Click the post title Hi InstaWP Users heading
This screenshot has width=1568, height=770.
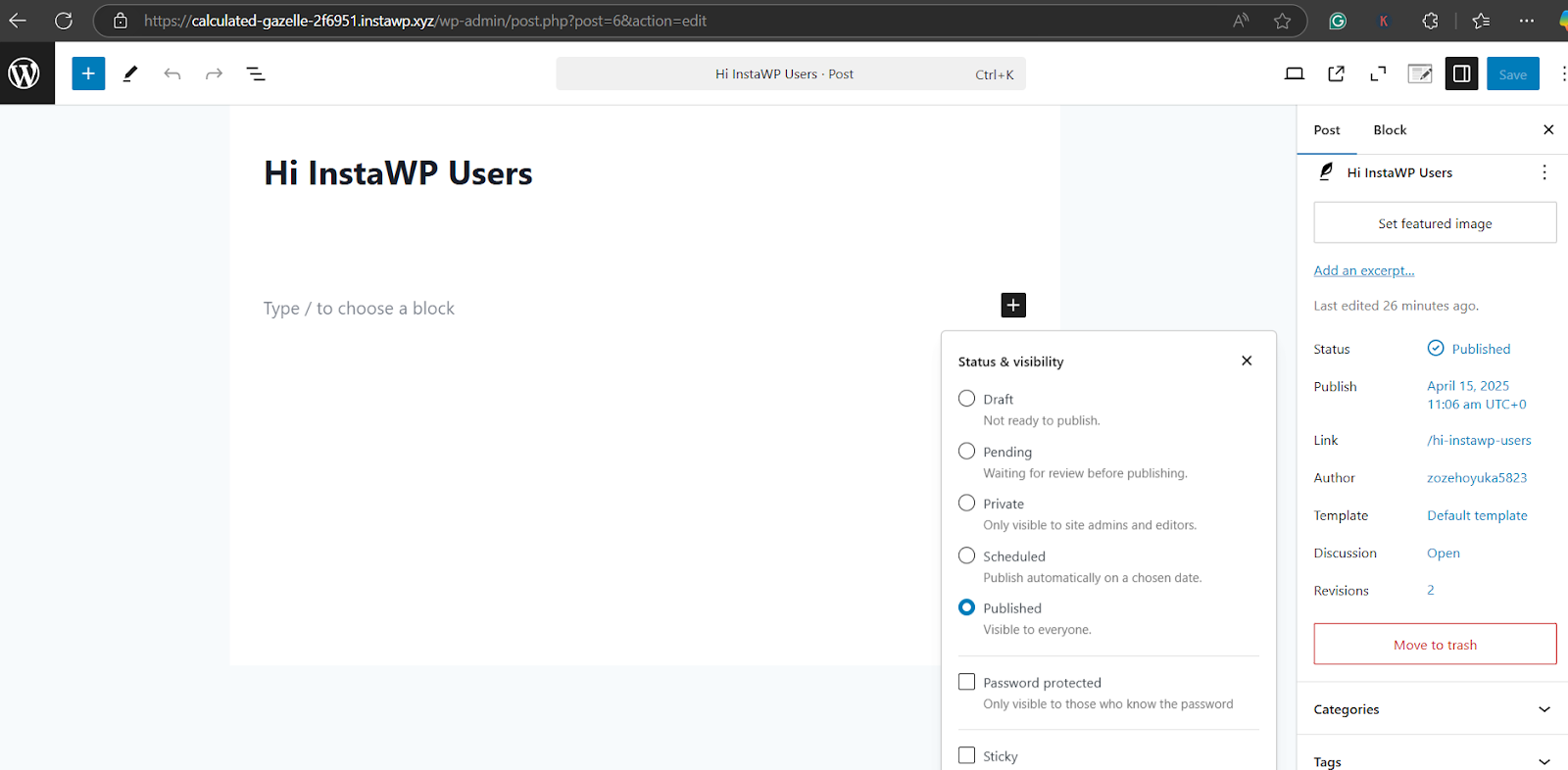pyautogui.click(x=398, y=173)
